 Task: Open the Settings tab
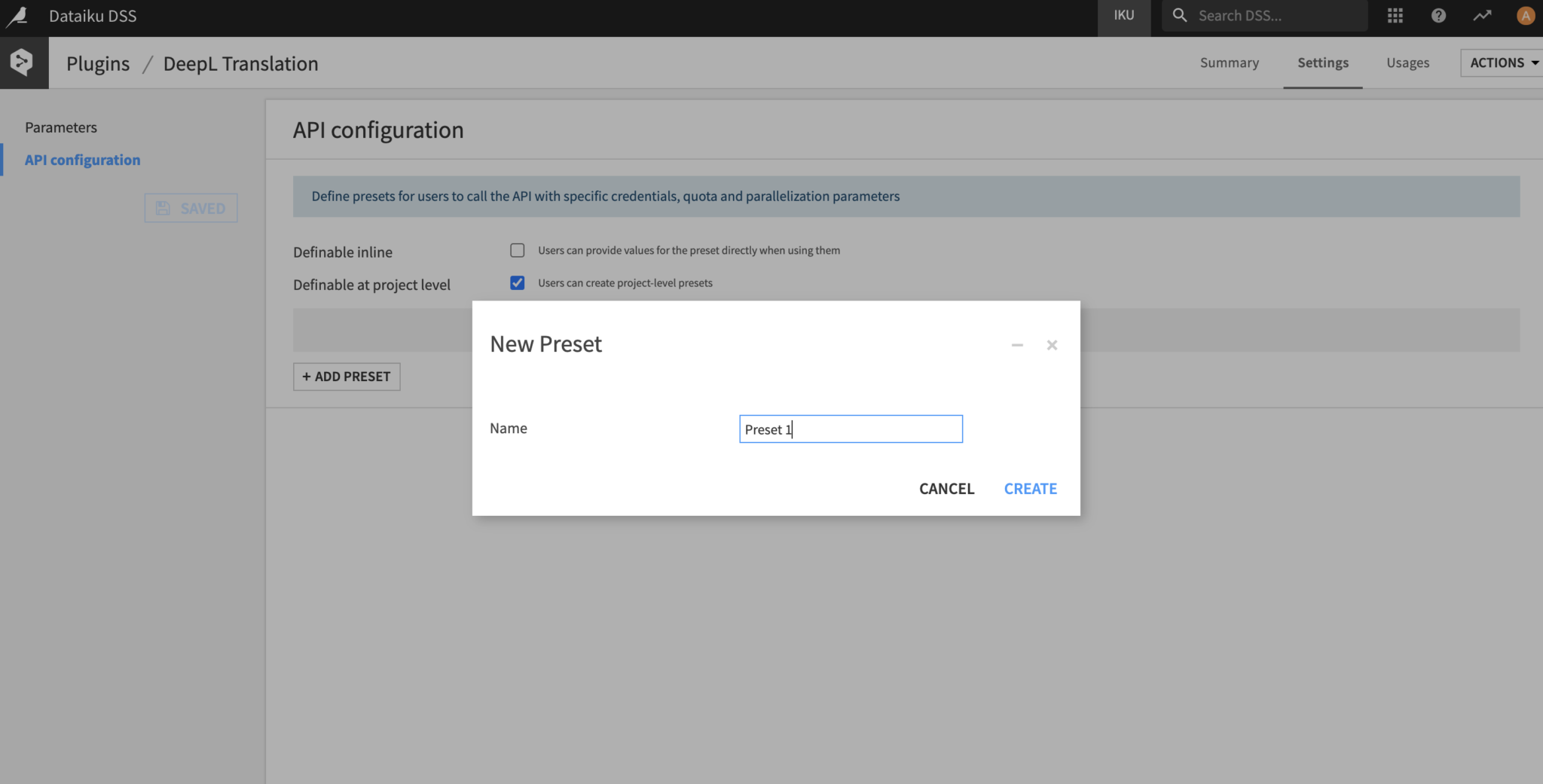tap(1322, 63)
